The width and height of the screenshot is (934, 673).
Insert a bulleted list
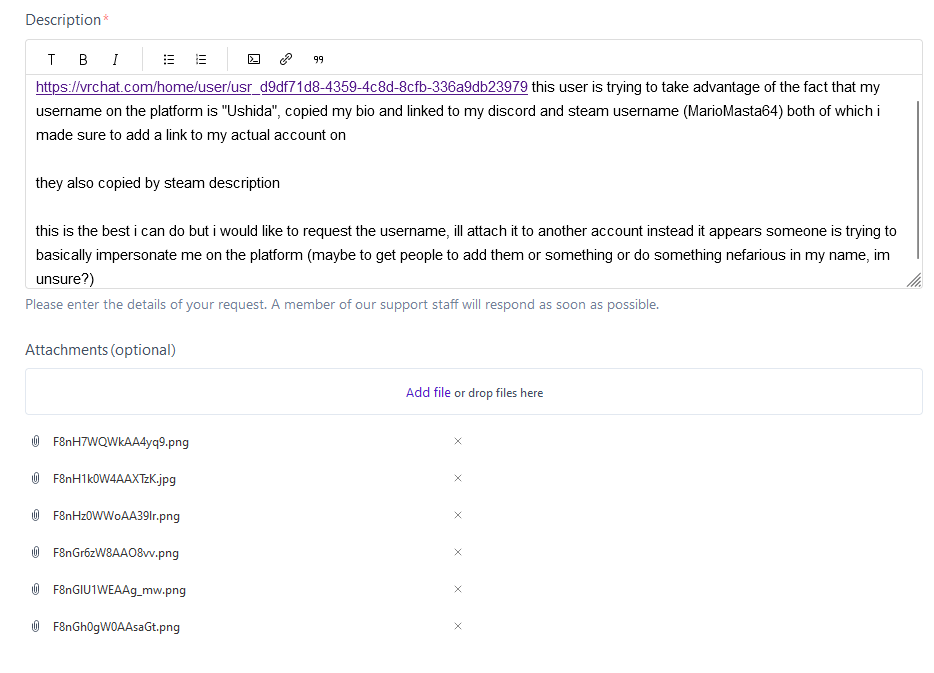point(169,60)
